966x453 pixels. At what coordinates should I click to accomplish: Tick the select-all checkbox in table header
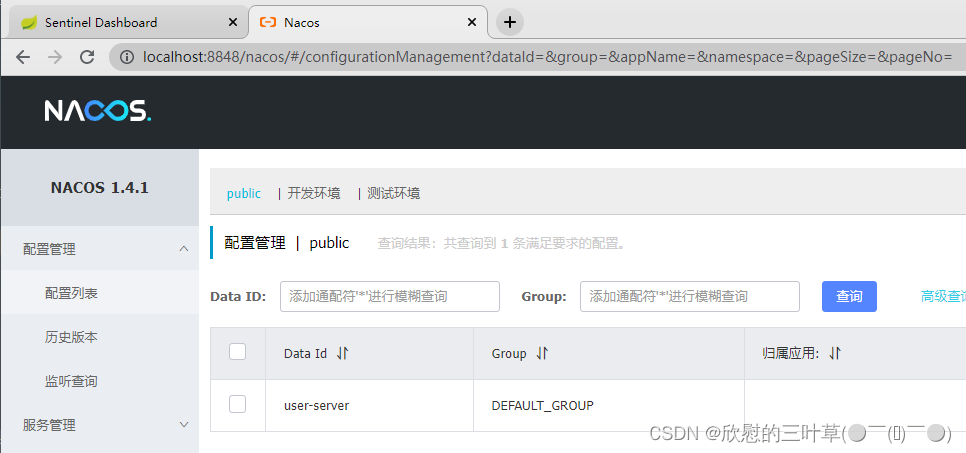(237, 352)
